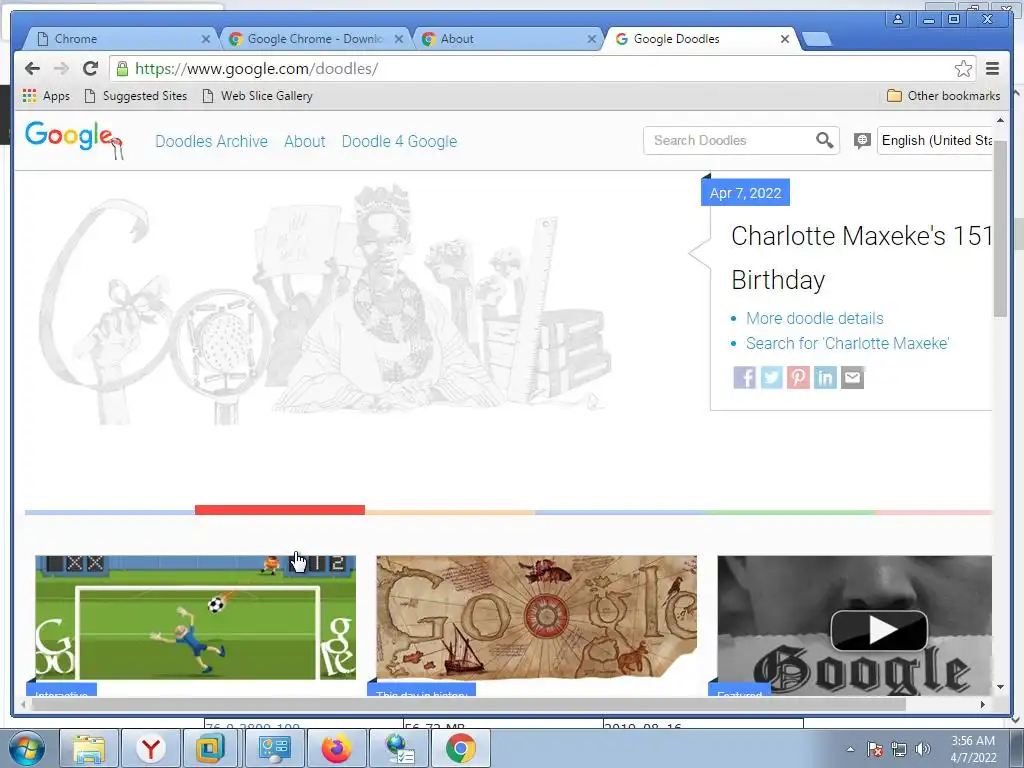Switch to Google Chrome - Download tab
Image resolution: width=1024 pixels, height=768 pixels.
coord(315,39)
